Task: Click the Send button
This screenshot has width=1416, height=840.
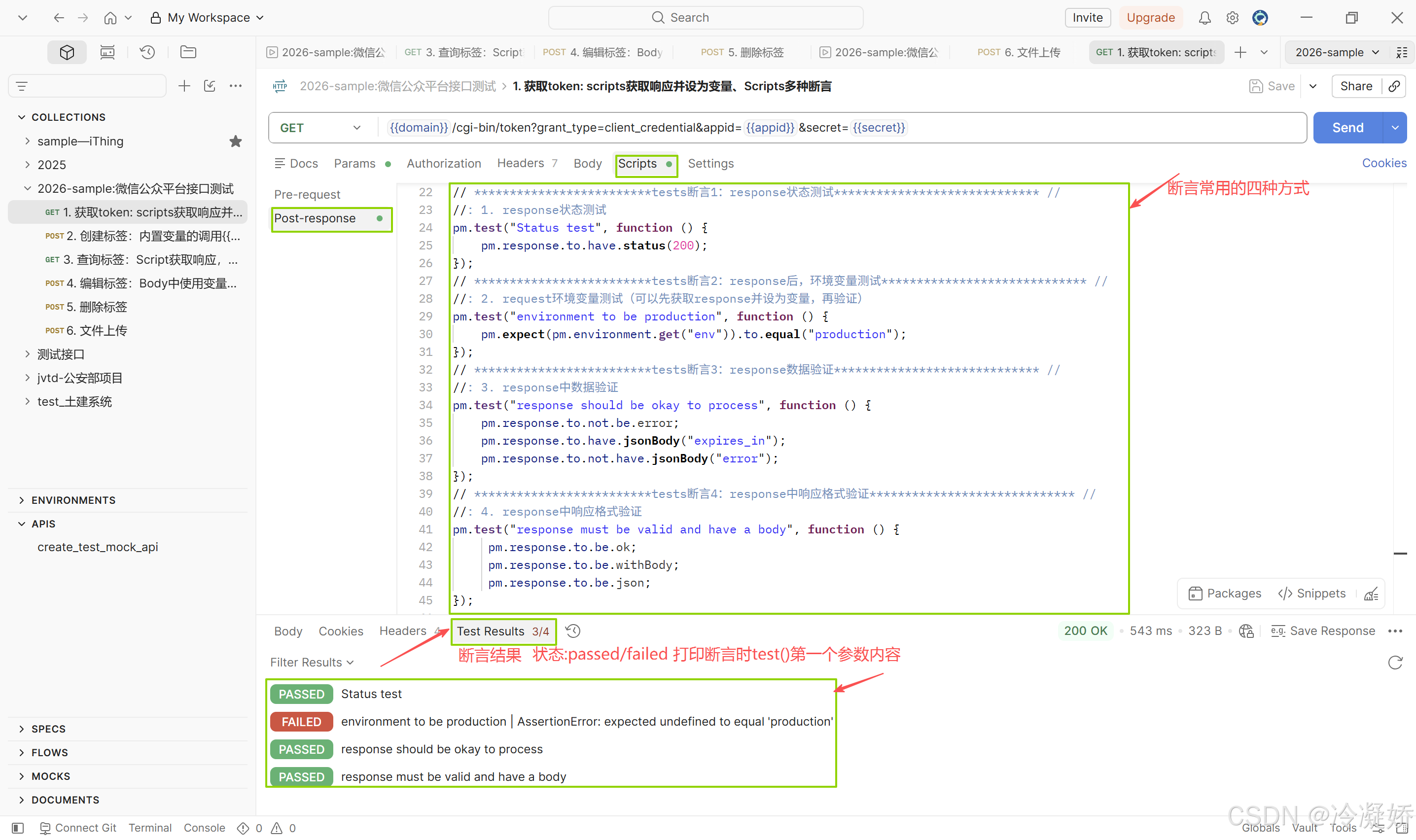Action: 1347,128
